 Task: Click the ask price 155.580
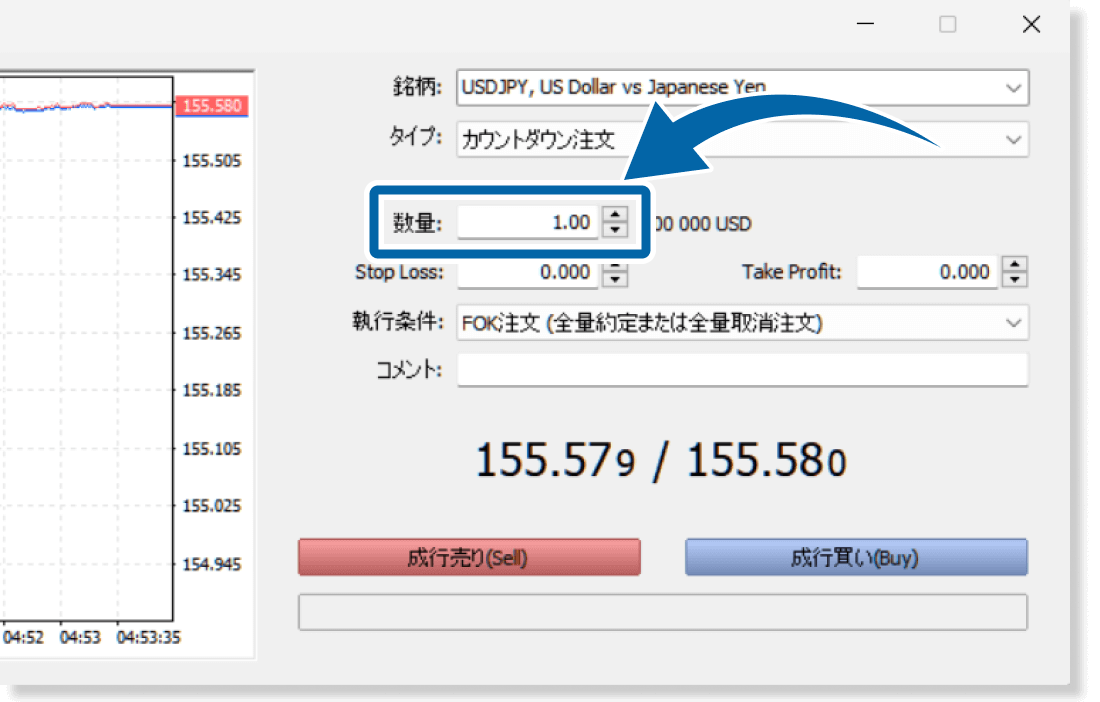tap(767, 461)
